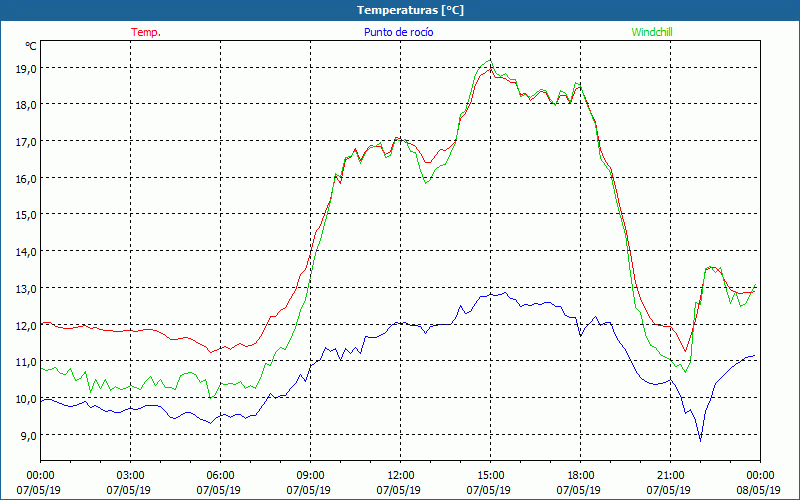Click the 08/05/19 date label
Image resolution: width=800 pixels, height=500 pixels.
pyautogui.click(x=759, y=490)
